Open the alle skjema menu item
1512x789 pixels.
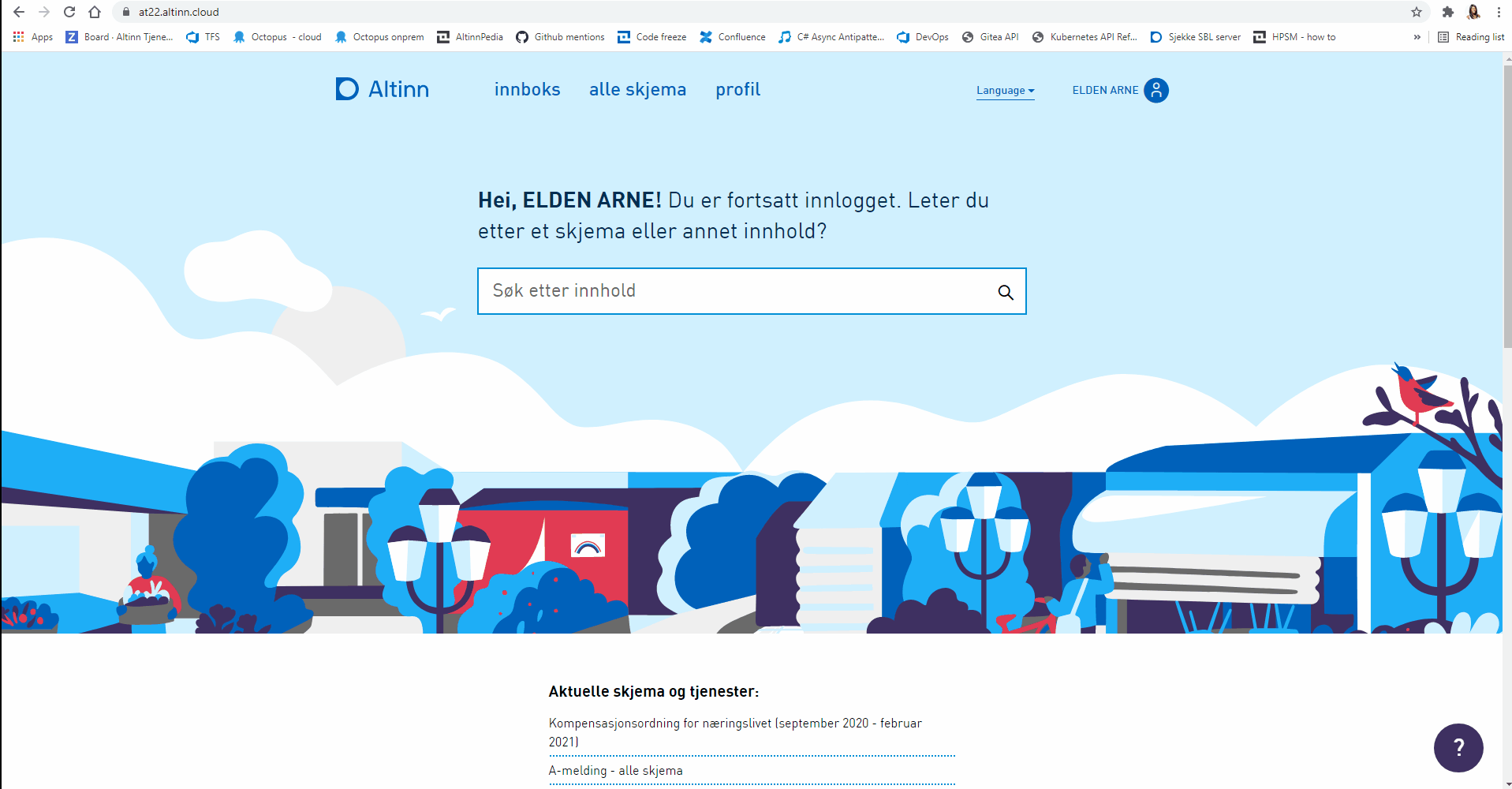tap(637, 89)
